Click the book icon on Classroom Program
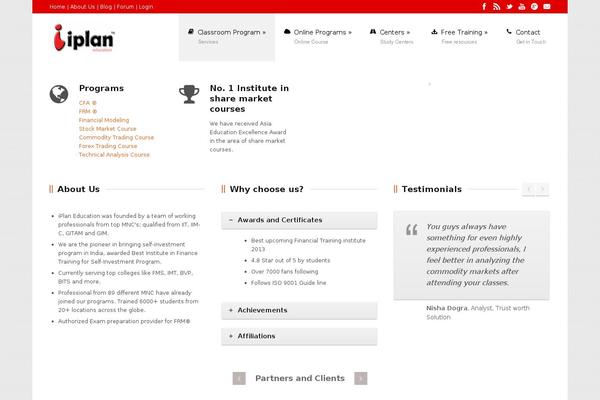This screenshot has height=400, width=600. point(191,32)
